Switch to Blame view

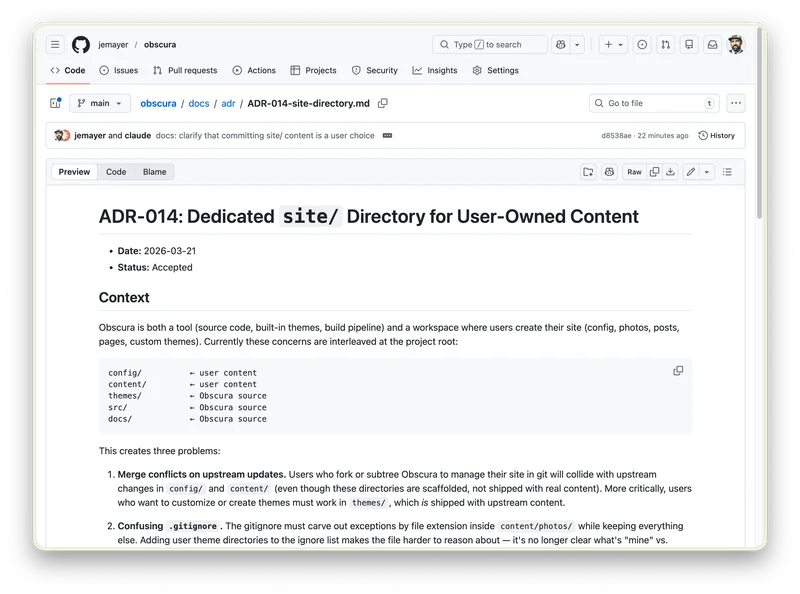[x=154, y=172]
